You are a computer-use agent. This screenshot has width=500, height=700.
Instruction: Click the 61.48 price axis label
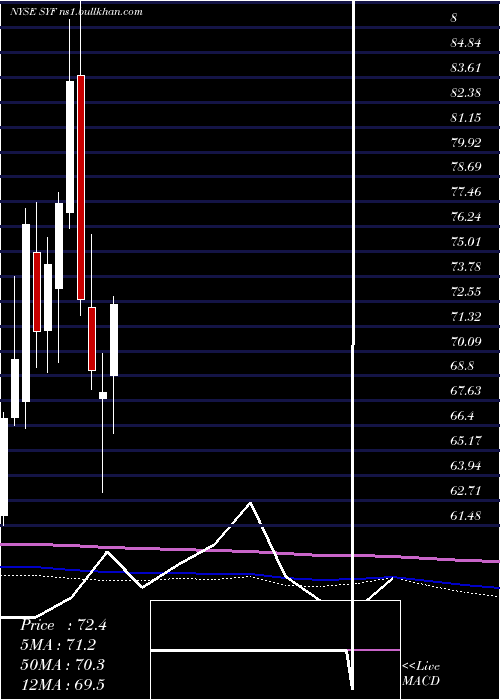[466, 516]
